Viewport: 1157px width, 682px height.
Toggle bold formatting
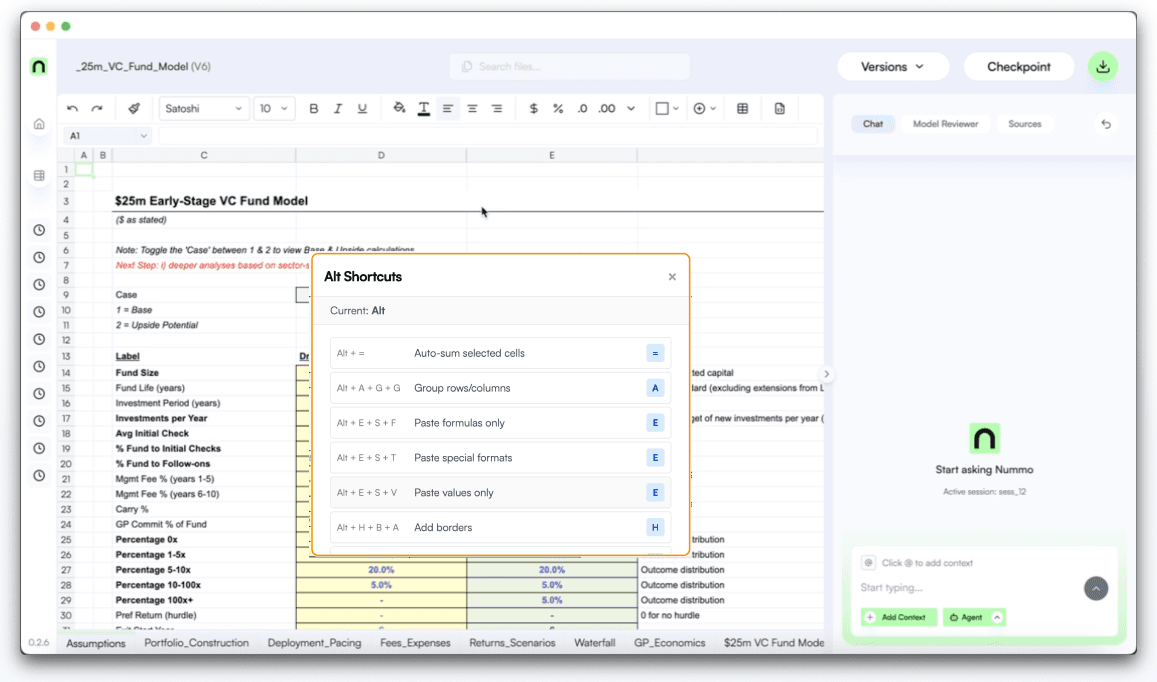[314, 109]
